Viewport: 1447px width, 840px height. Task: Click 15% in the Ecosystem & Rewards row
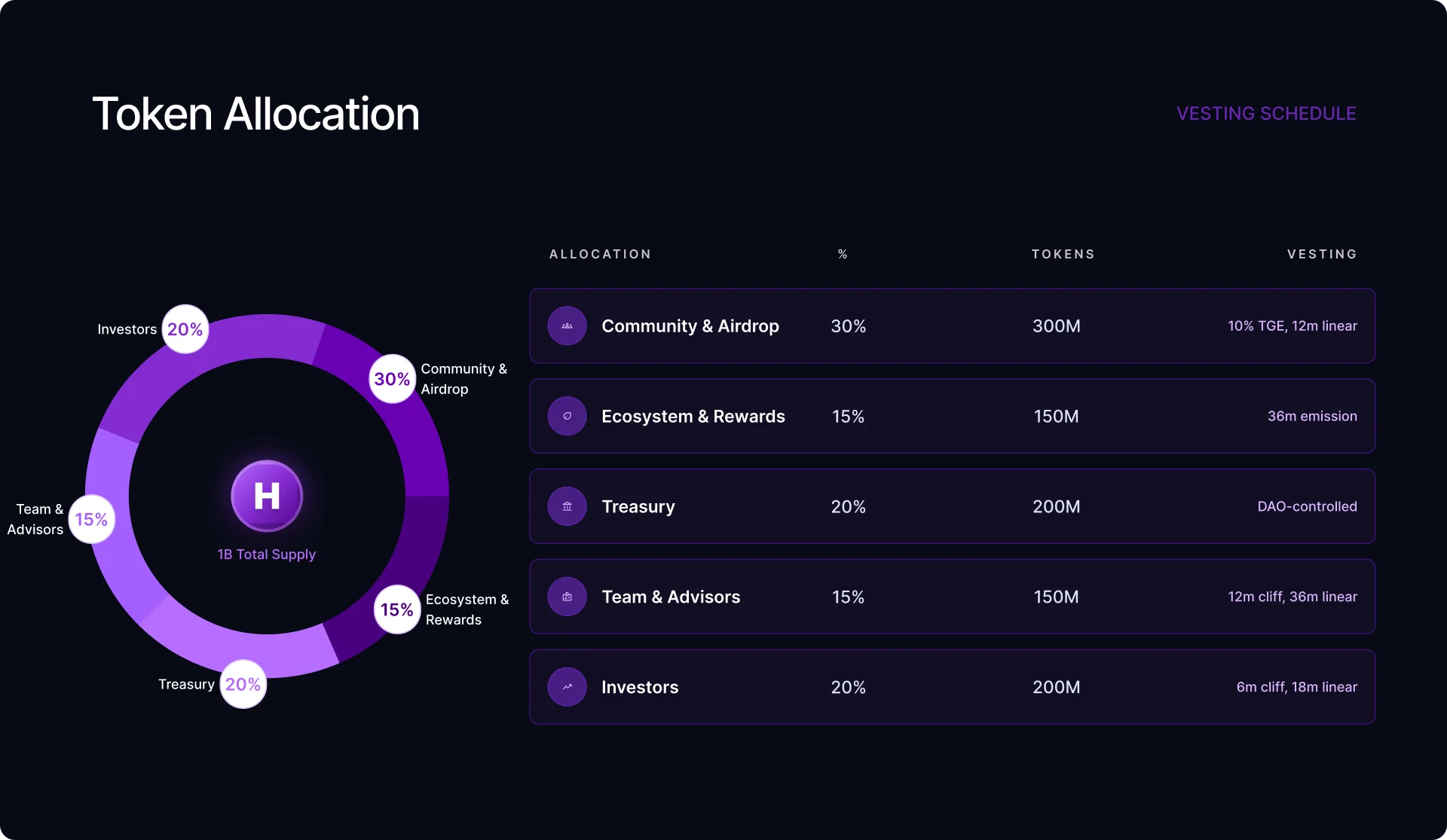click(849, 417)
